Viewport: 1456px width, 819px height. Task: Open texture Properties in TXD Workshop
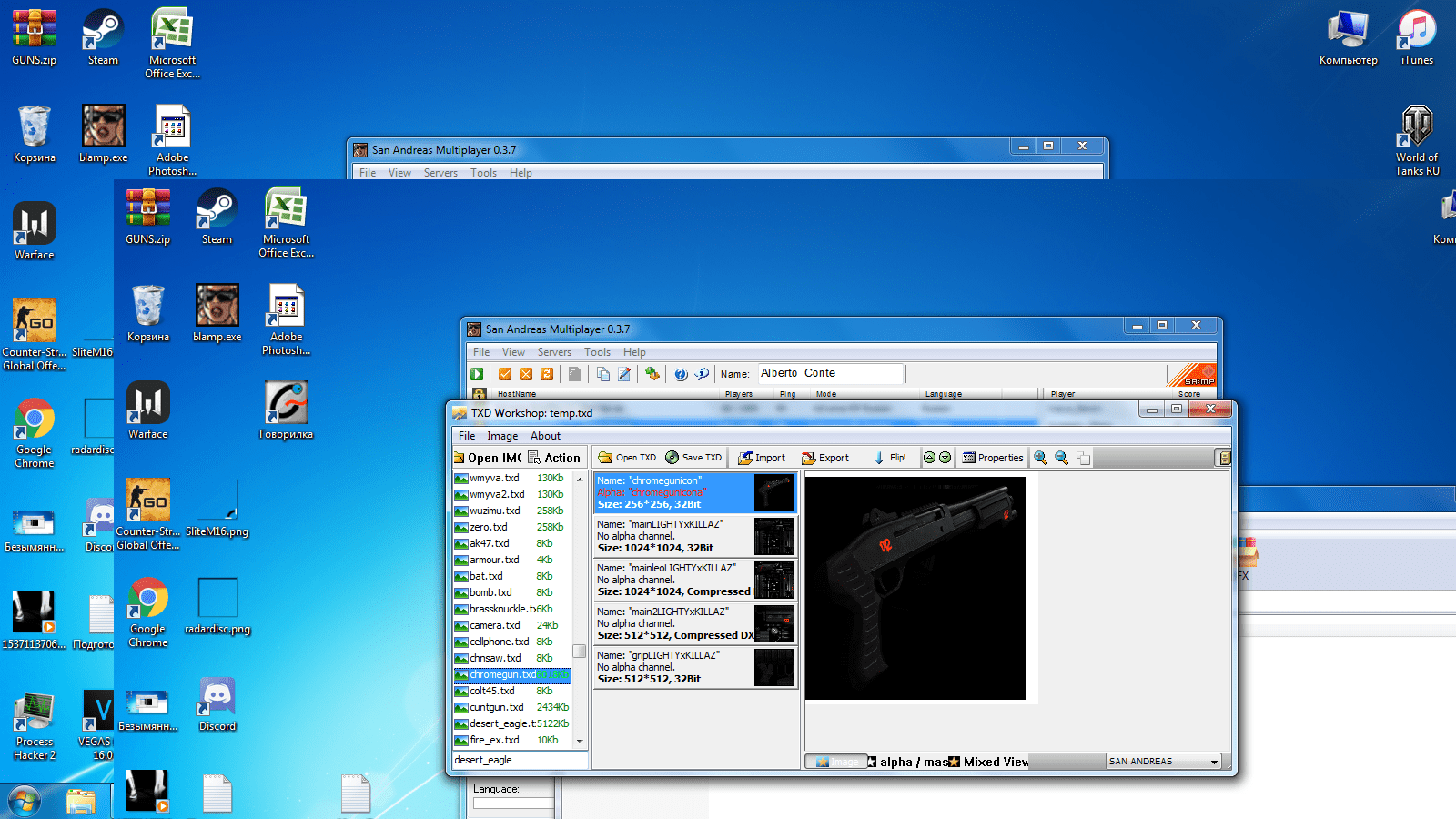993,458
